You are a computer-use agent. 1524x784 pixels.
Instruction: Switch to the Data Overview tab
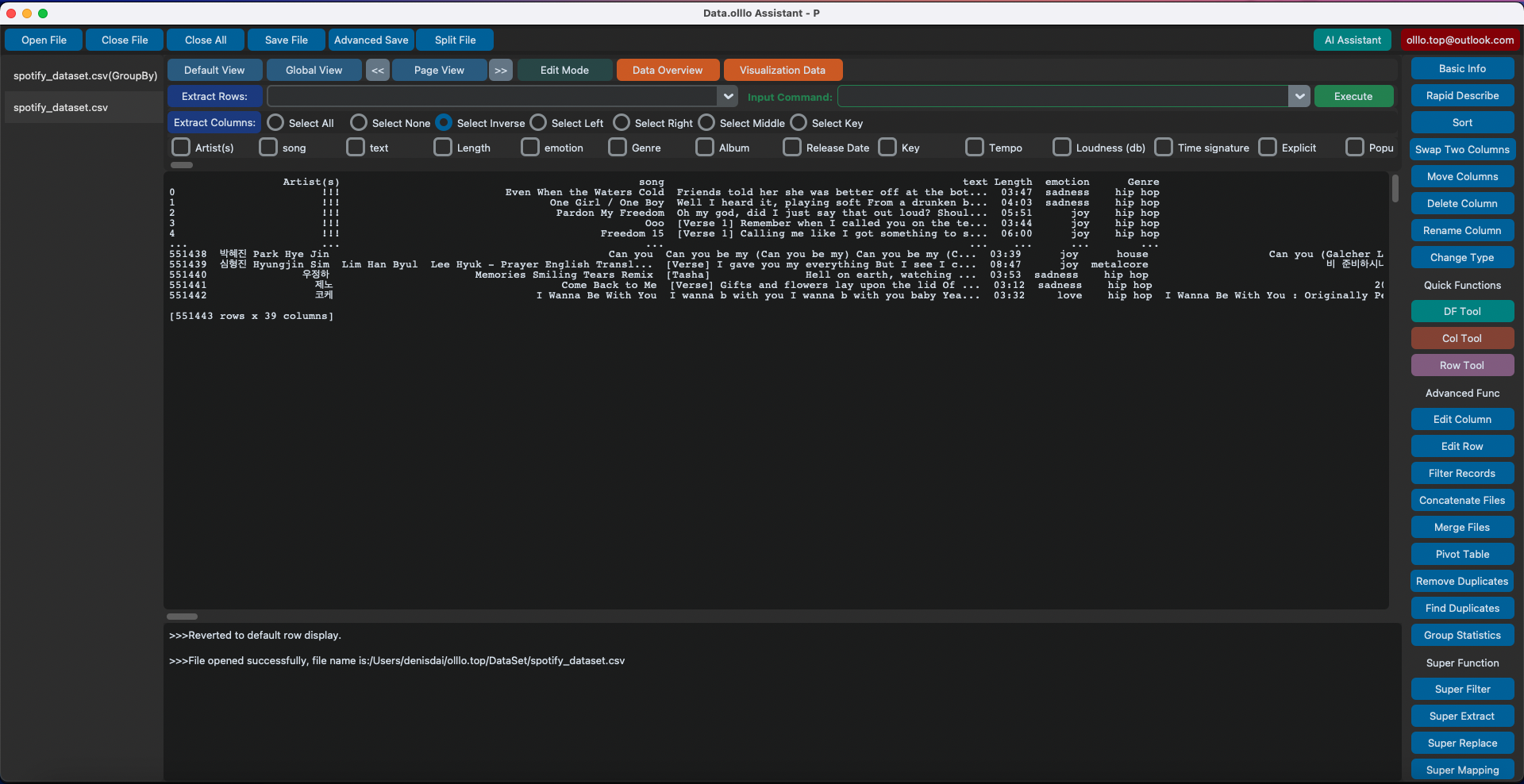(x=667, y=70)
